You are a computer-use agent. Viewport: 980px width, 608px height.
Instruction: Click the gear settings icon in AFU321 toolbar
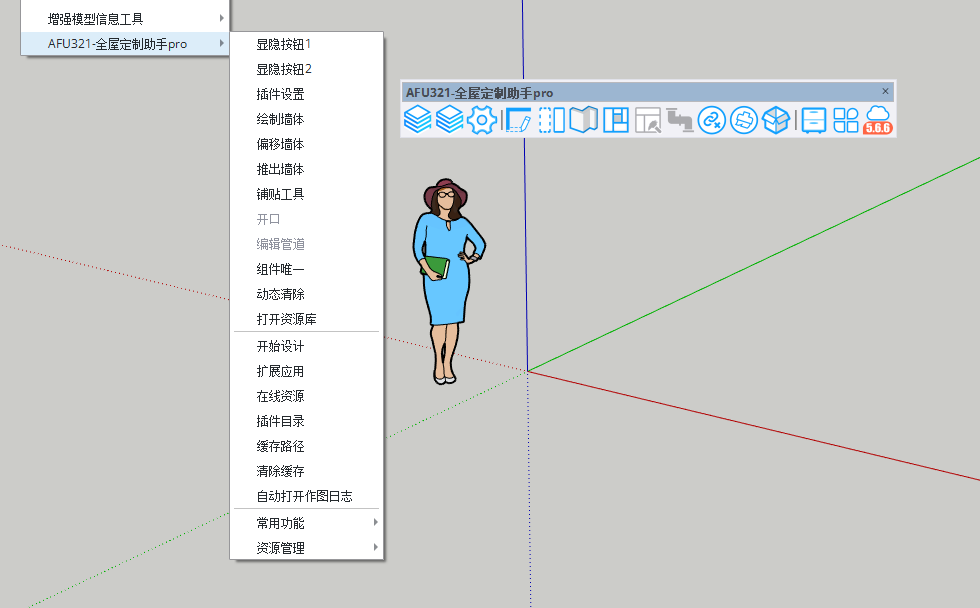[x=482, y=120]
